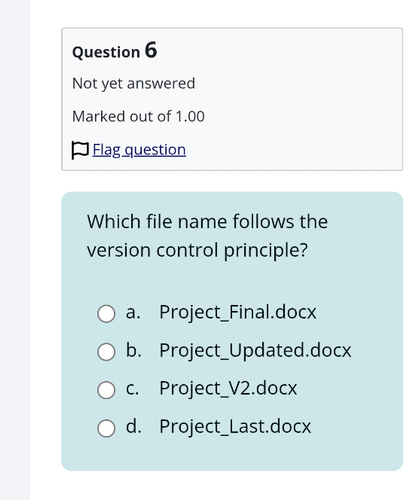Click the gray left sidebar strip
The height and width of the screenshot is (500, 416).
15,250
